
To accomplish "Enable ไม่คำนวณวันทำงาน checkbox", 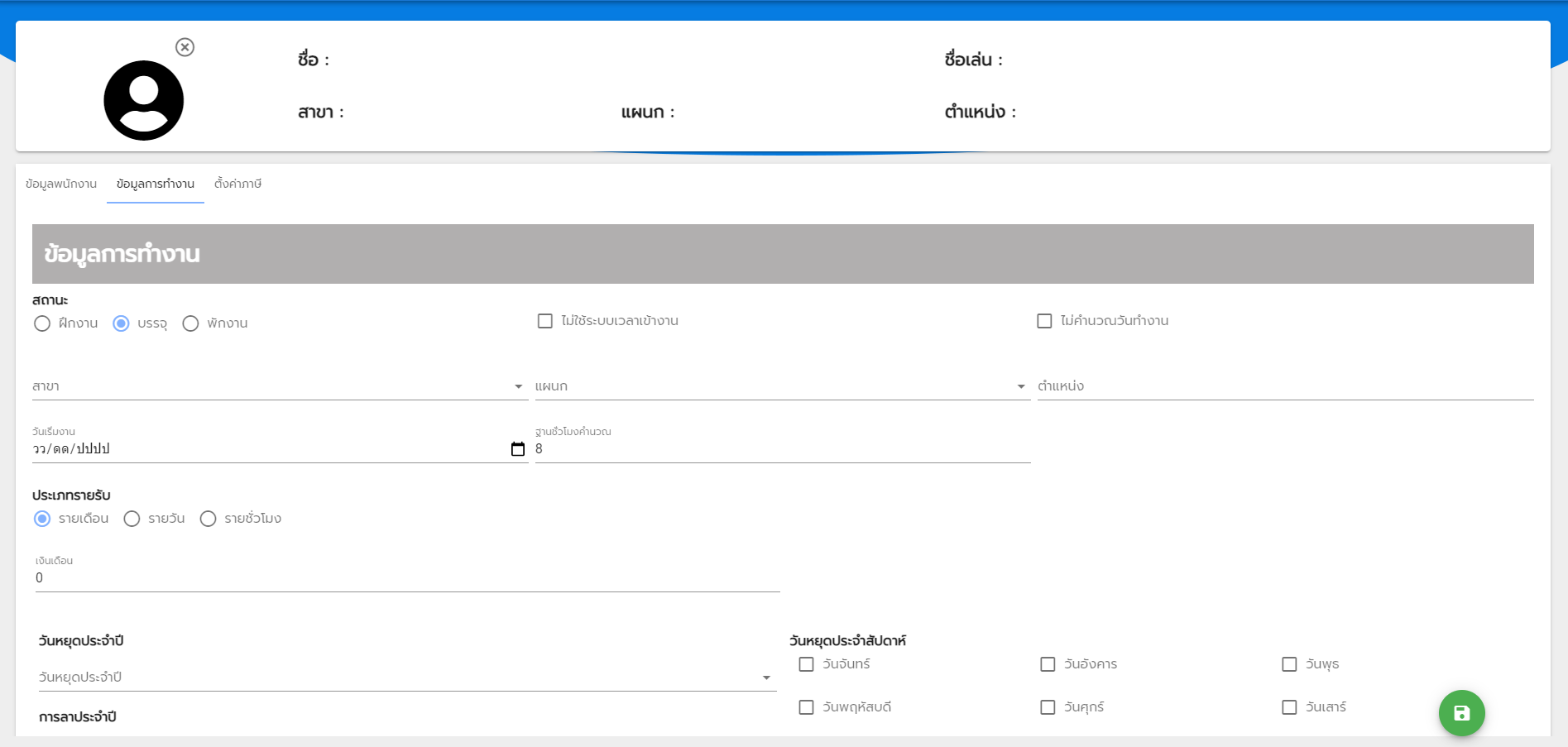I will click(x=1045, y=321).
